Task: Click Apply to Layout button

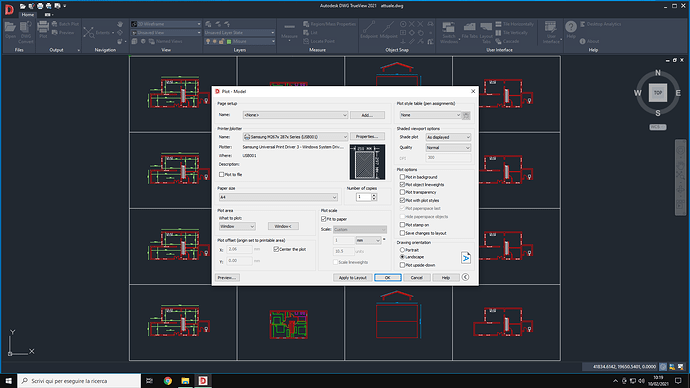Action: 352,278
